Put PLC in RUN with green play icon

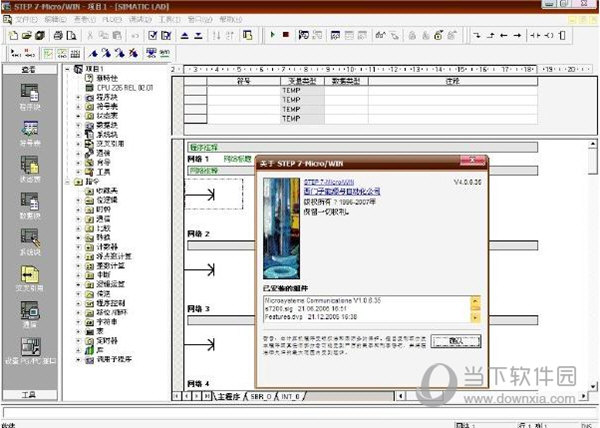tap(272, 35)
